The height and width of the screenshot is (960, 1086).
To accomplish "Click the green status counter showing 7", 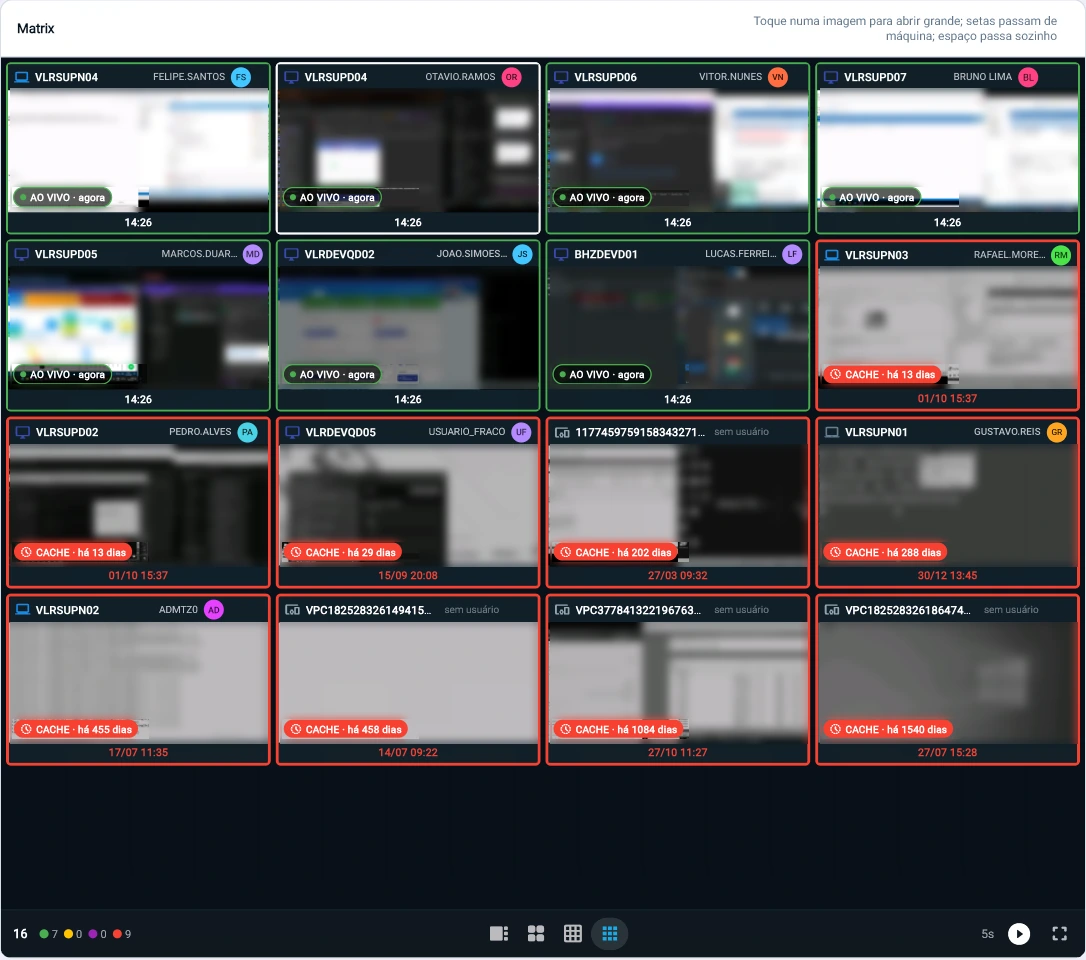I will 48,934.
